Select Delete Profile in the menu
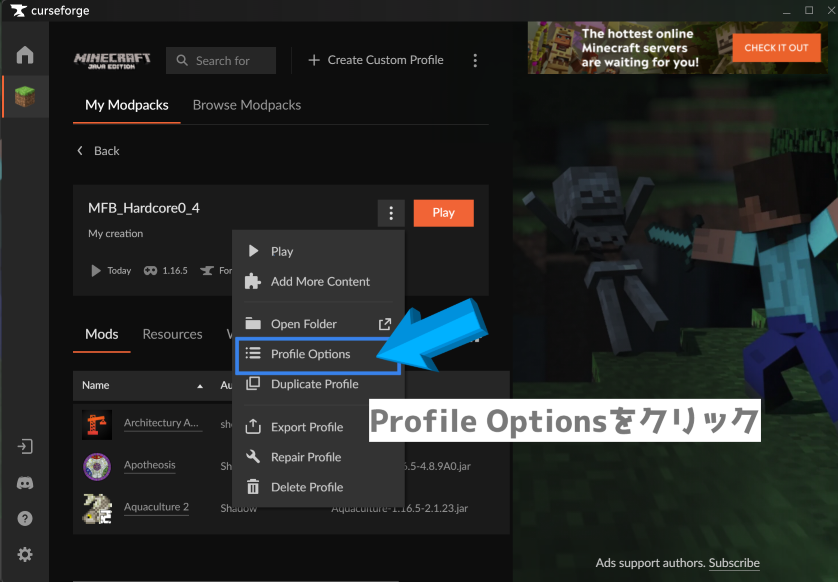Viewport: 838px width, 582px height. (319, 487)
